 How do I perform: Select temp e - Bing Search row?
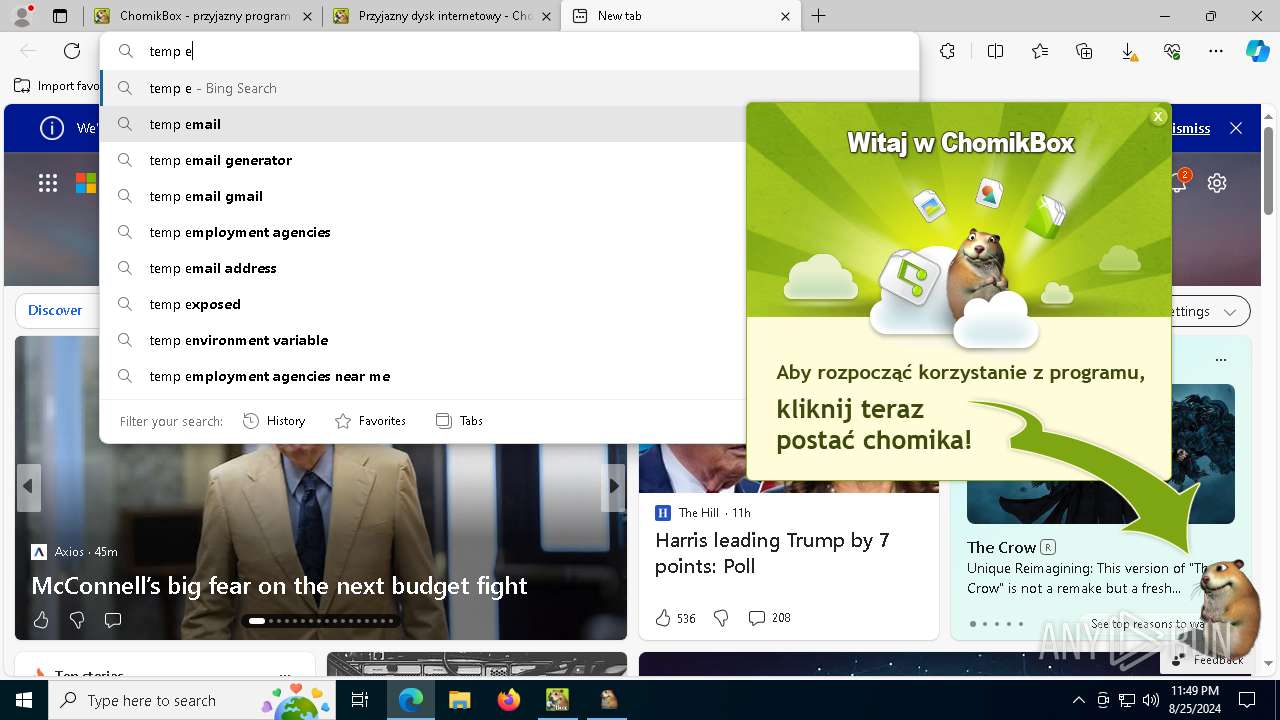[509, 88]
